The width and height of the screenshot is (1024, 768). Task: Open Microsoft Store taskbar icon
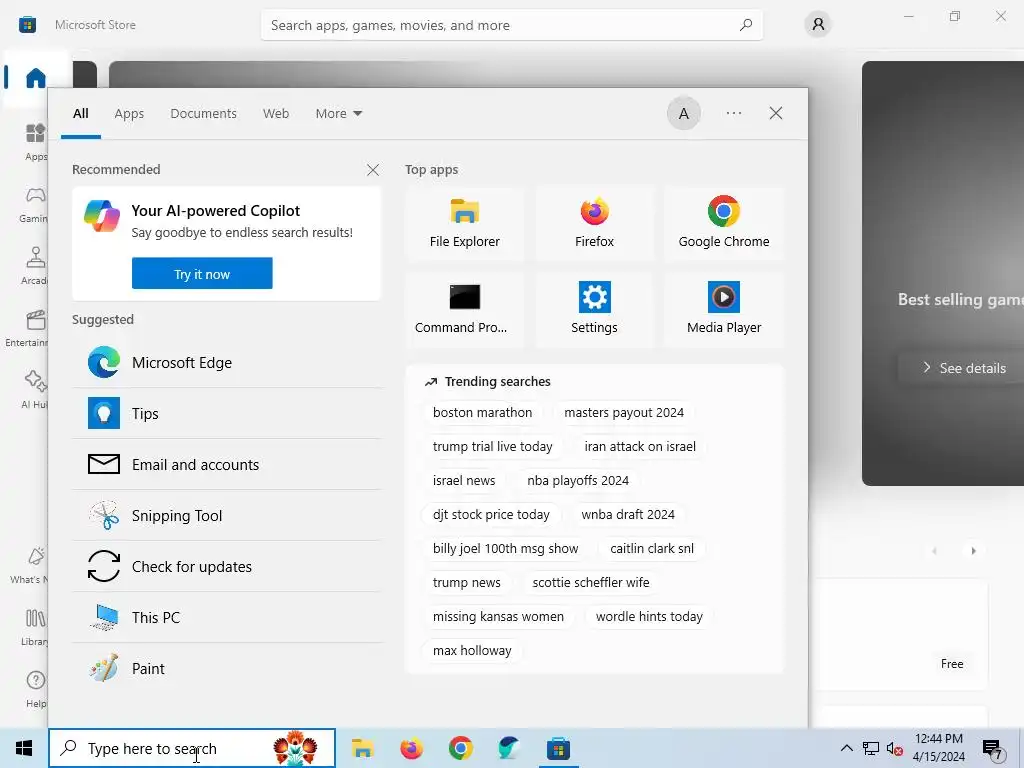coord(558,748)
